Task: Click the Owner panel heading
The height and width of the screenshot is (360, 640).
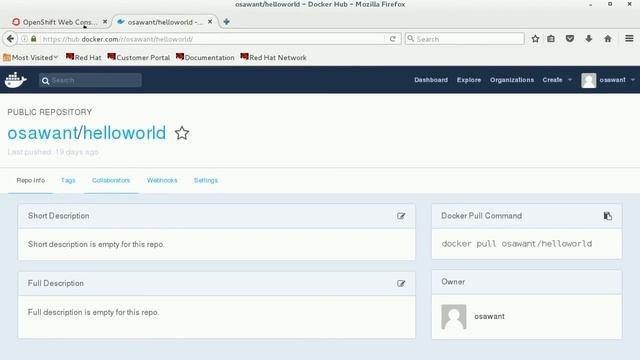Action: pos(453,282)
